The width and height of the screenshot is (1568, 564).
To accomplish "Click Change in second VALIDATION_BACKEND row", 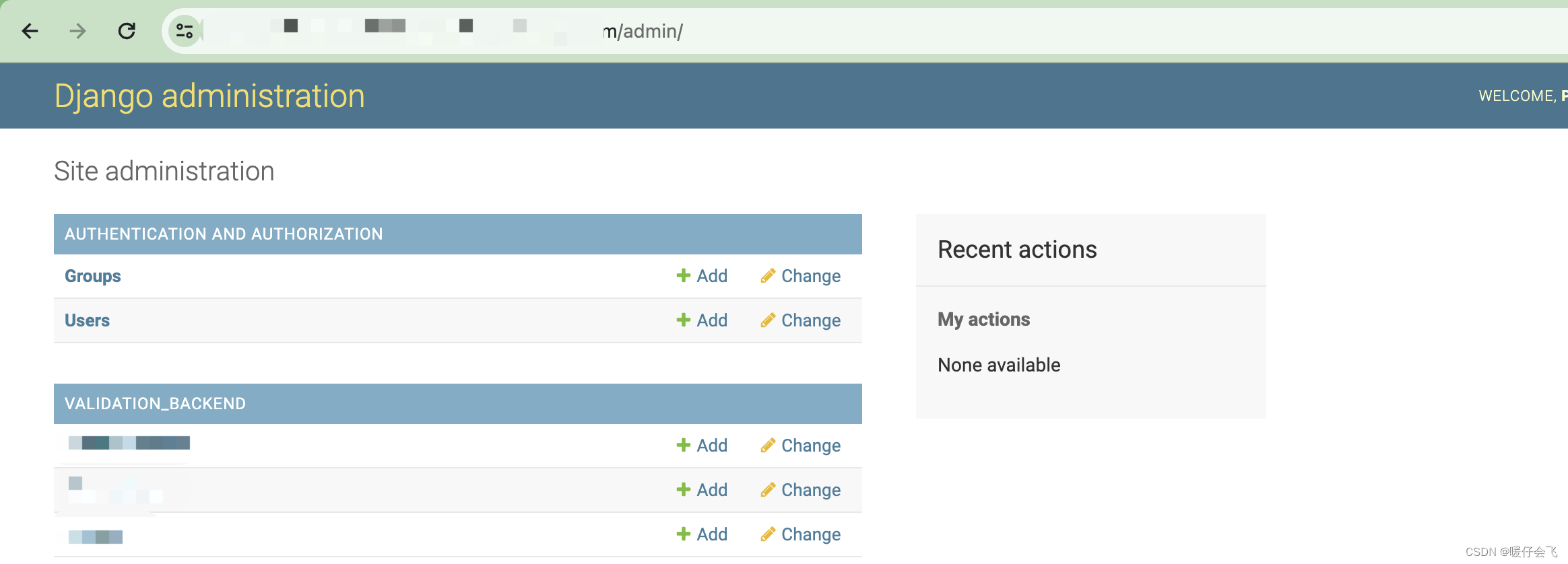I will tap(811, 490).
